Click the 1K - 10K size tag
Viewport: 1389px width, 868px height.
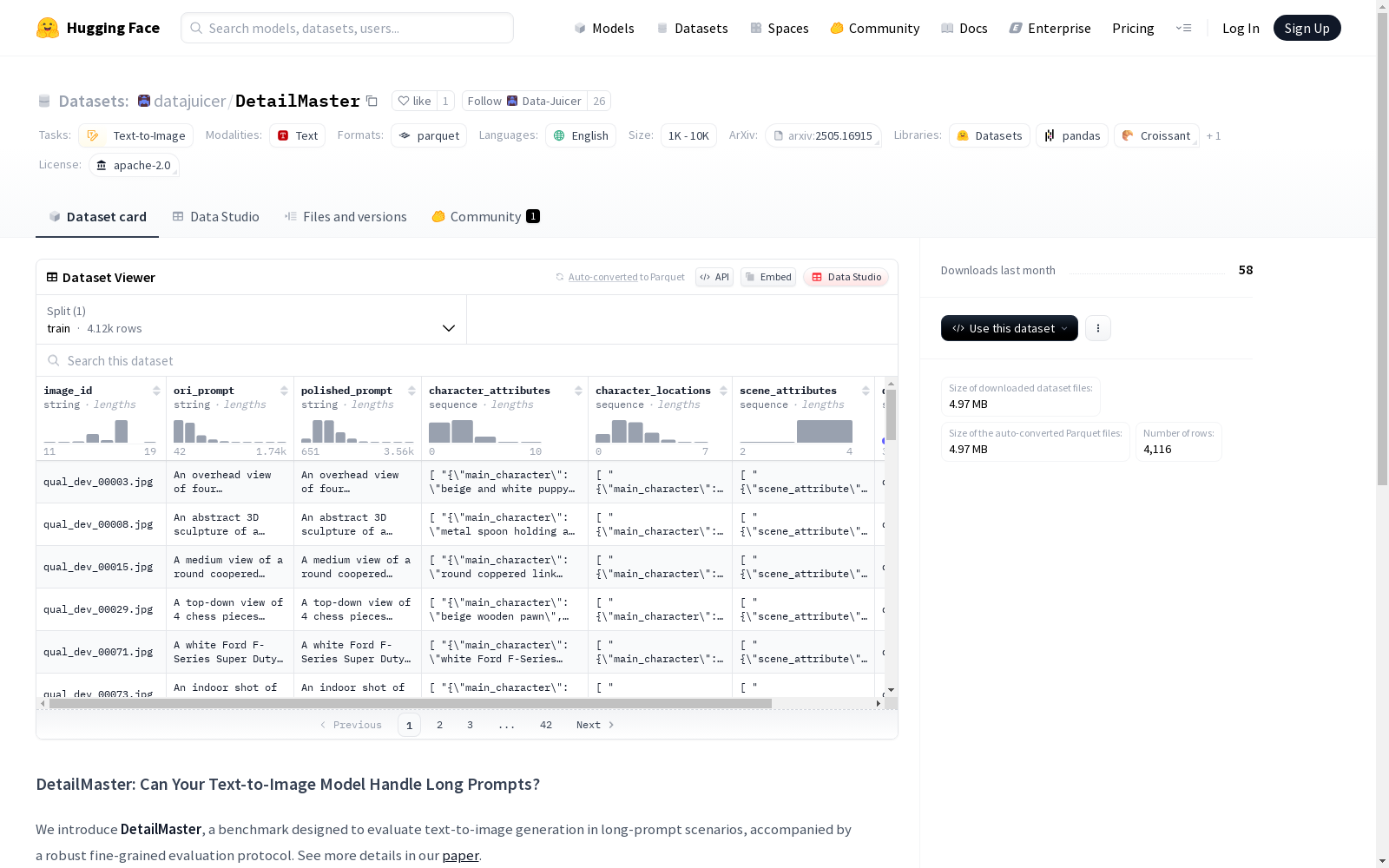click(x=688, y=135)
